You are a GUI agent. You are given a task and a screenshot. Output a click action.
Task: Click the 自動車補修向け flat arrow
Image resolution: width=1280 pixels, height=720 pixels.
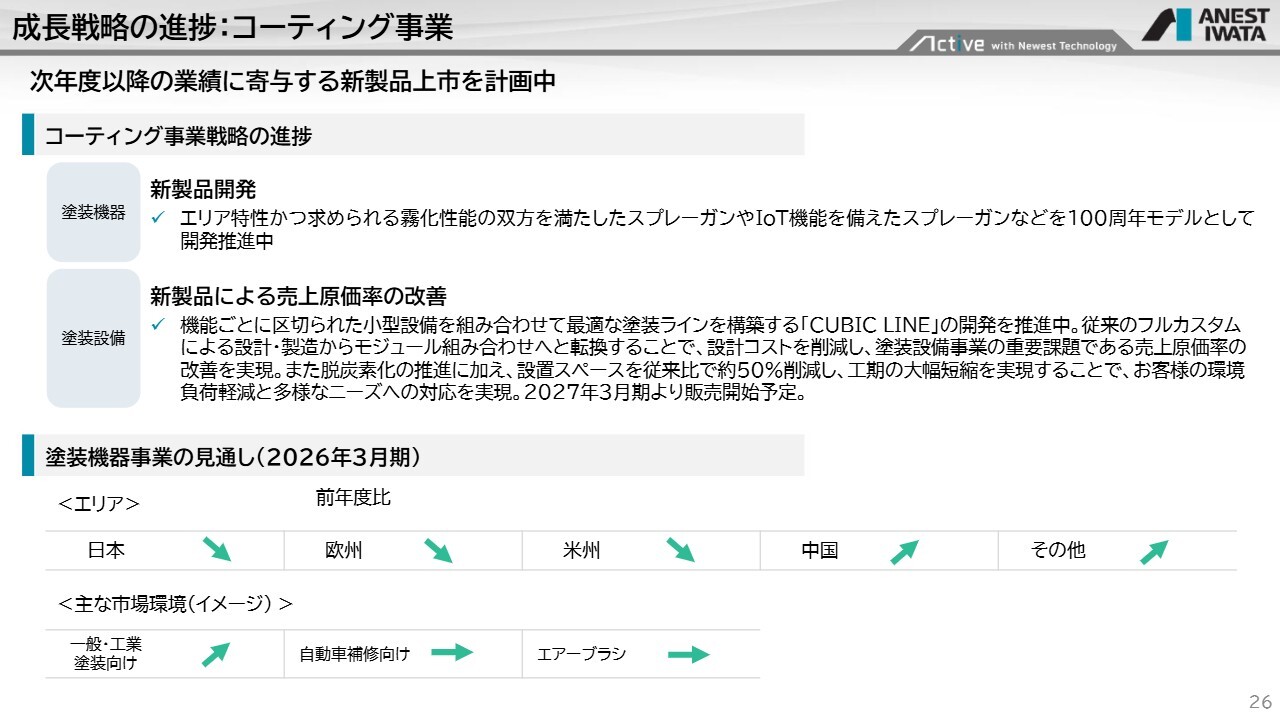451,653
